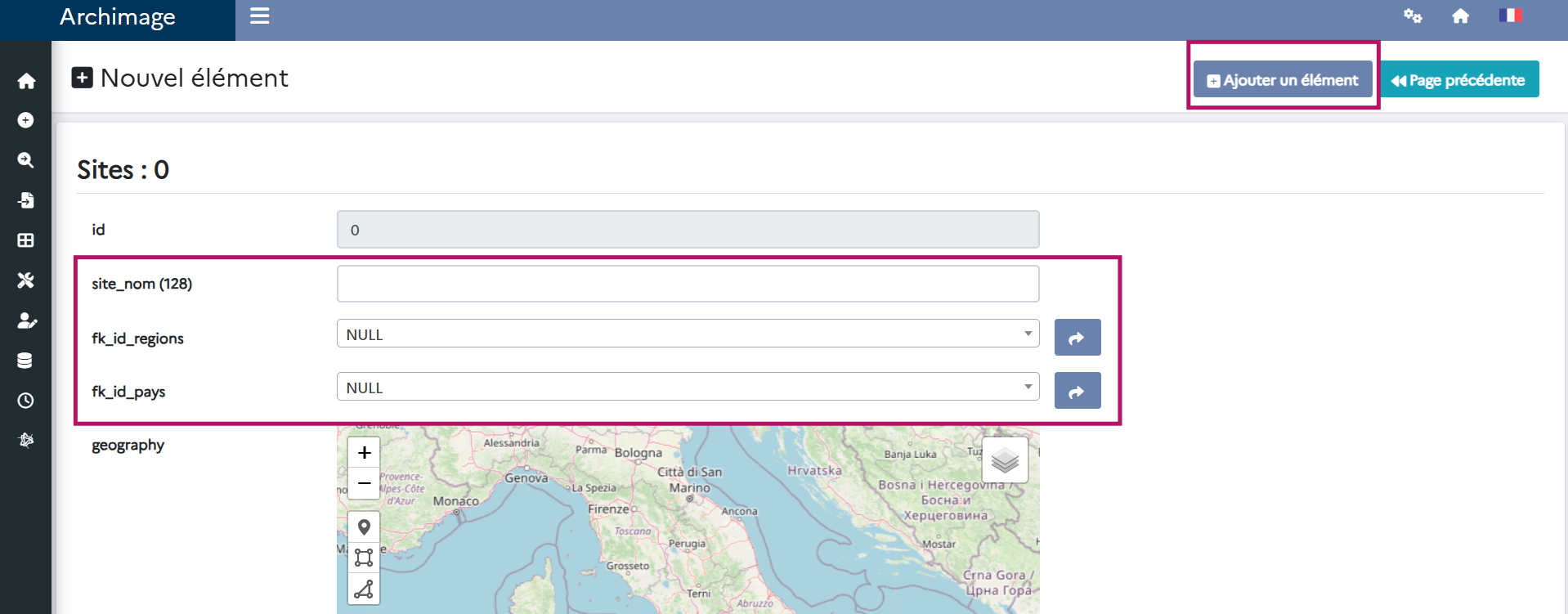Expand the fk_id_pays dropdown
Screen dimensions: 1568x614
(x=688, y=387)
